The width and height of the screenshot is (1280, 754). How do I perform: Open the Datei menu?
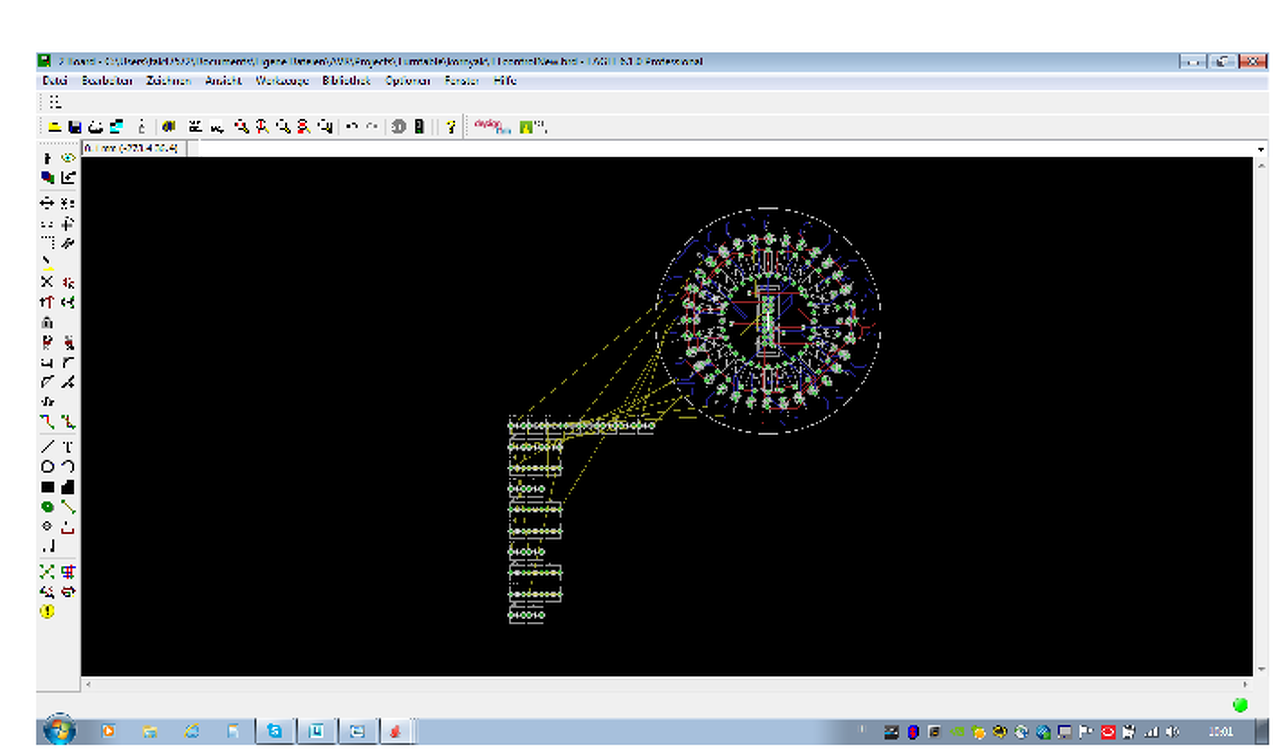tap(55, 81)
